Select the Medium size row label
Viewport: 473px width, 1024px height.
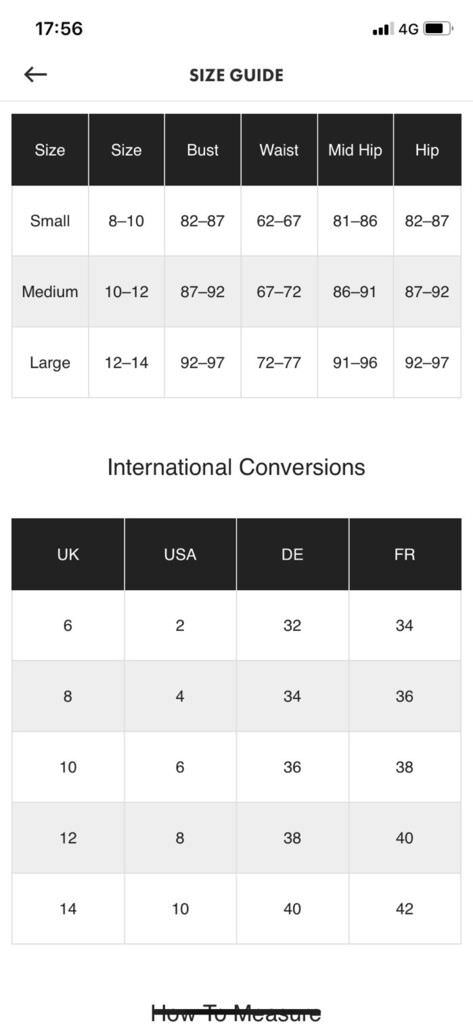pos(50,291)
